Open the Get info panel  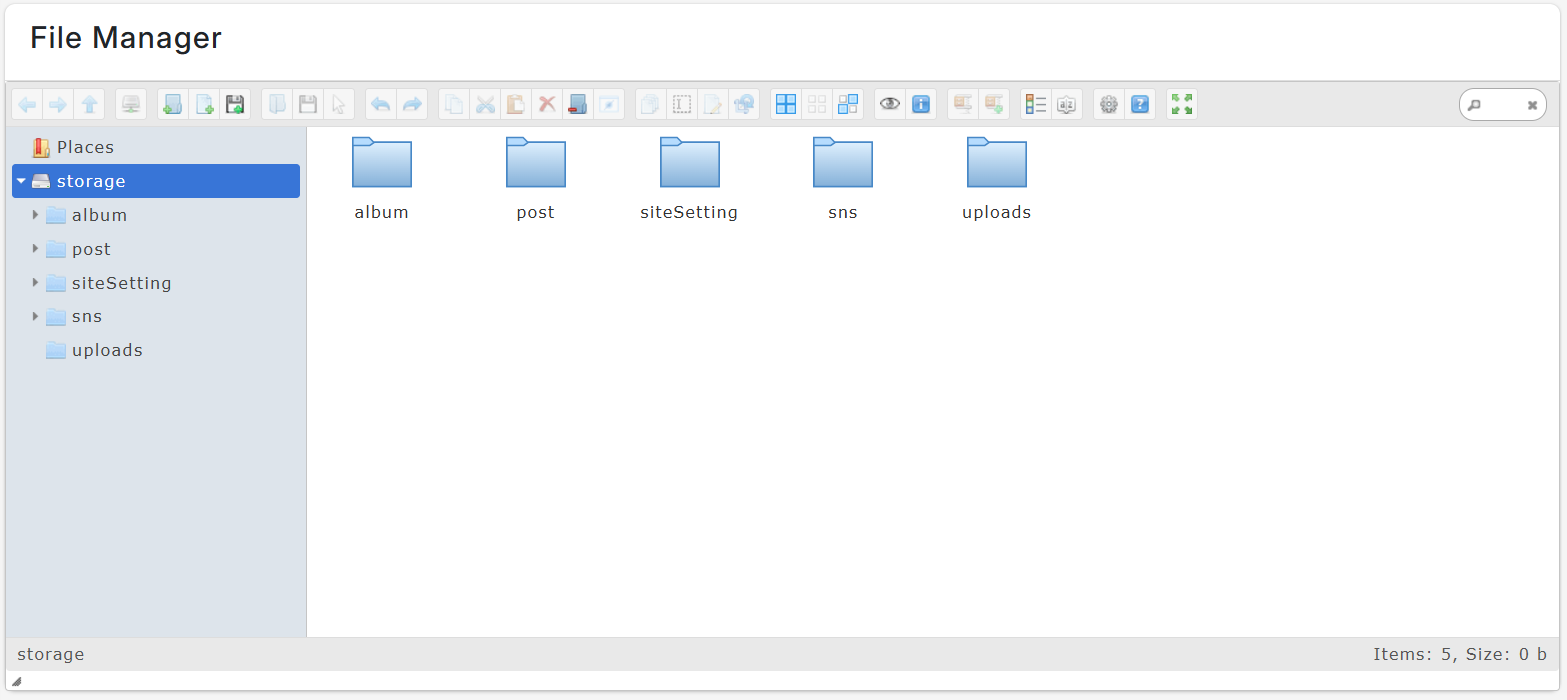921,104
